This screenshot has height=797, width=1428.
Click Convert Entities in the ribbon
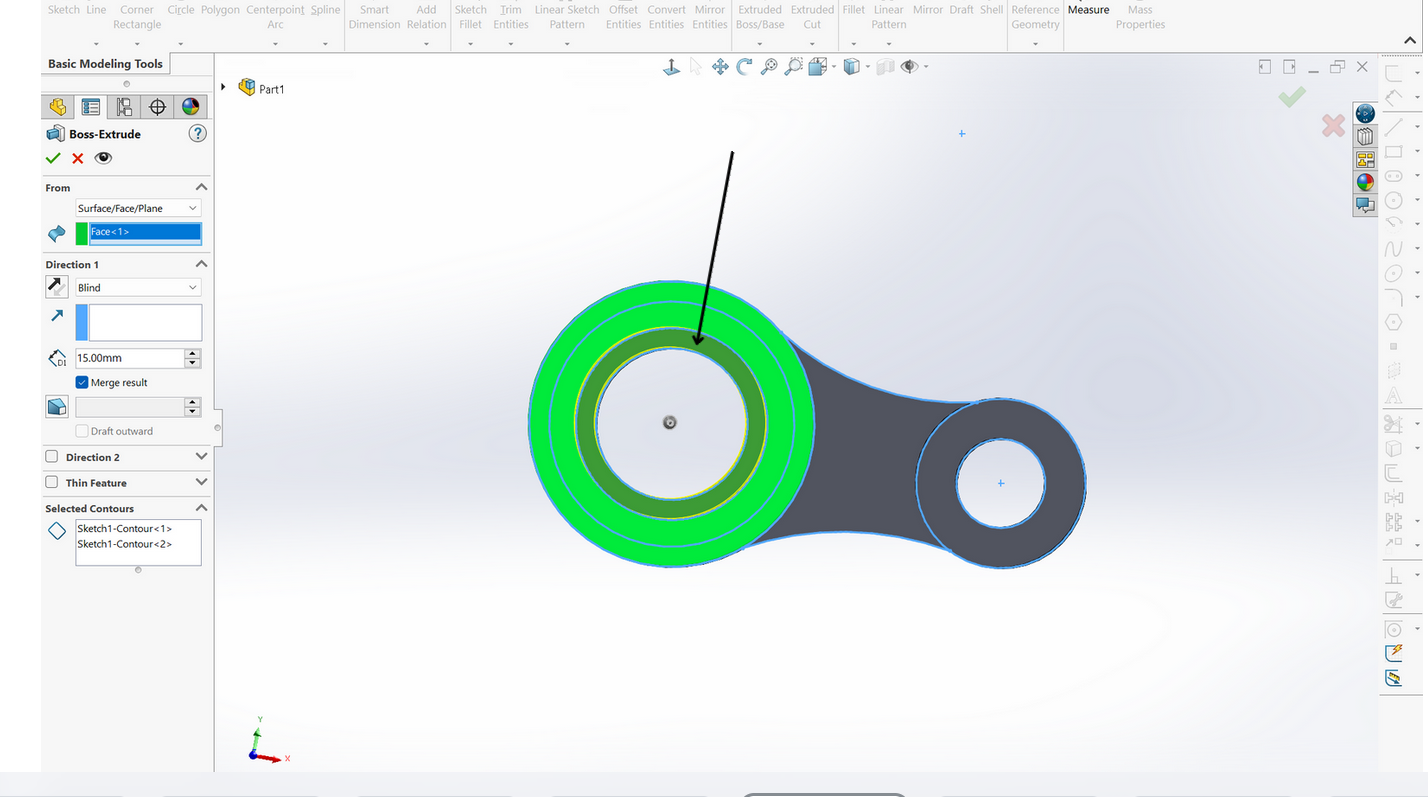coord(666,17)
